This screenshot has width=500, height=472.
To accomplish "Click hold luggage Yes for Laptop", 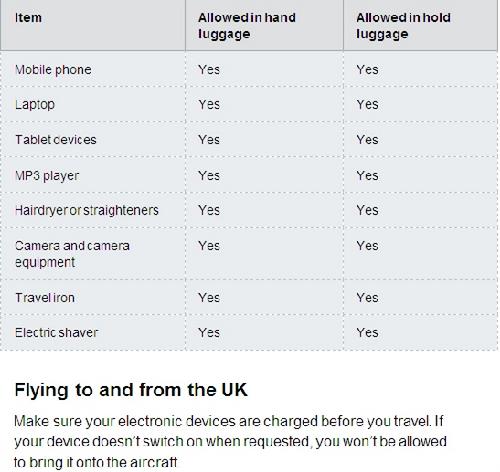I will (367, 105).
